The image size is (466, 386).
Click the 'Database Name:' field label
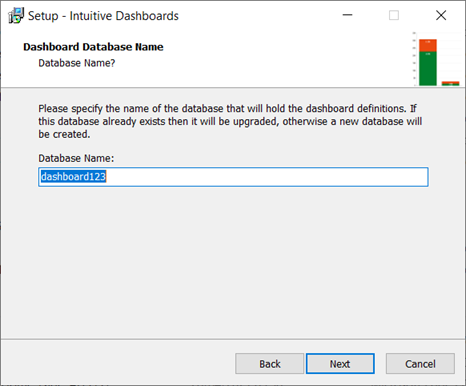[76, 158]
